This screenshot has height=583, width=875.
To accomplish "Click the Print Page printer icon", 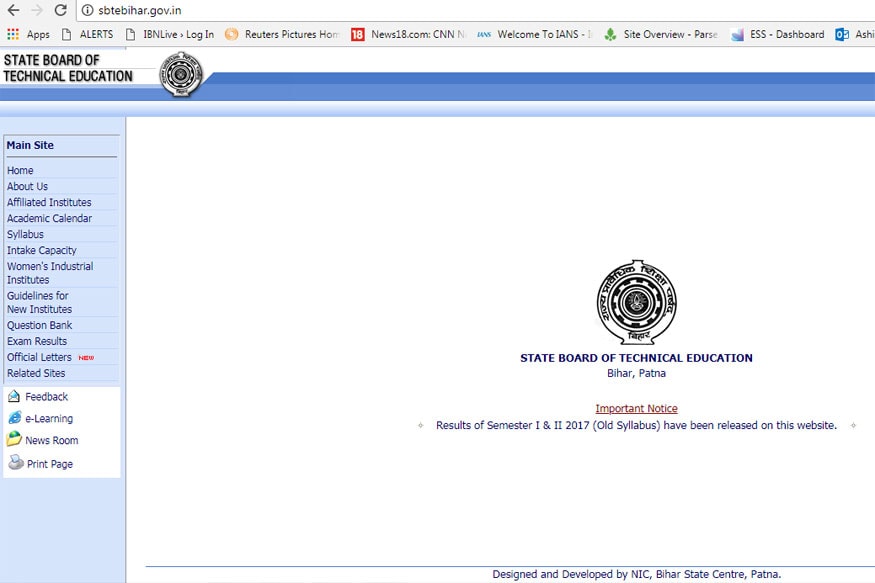I will (x=15, y=463).
